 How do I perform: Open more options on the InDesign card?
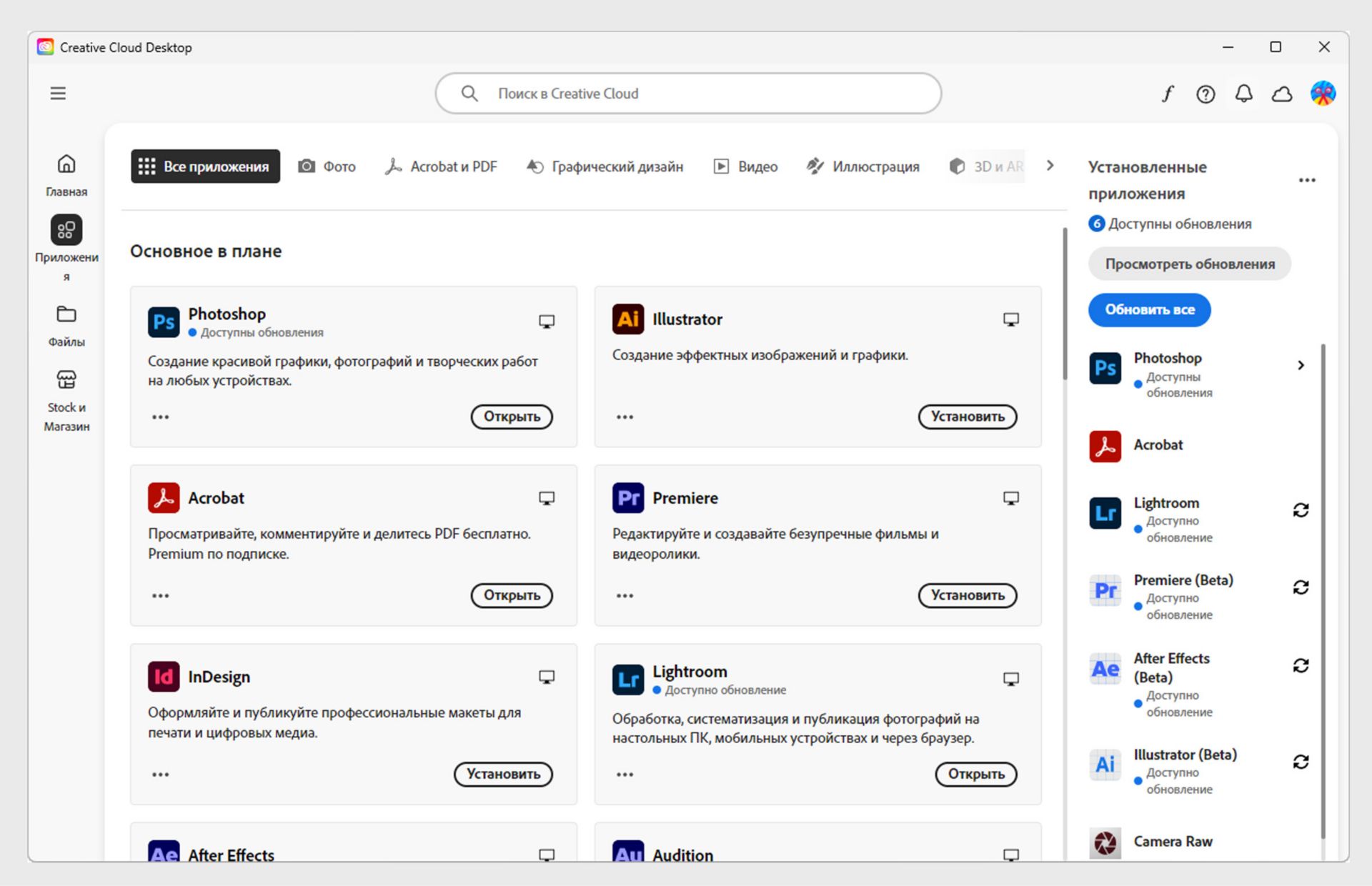pos(160,774)
